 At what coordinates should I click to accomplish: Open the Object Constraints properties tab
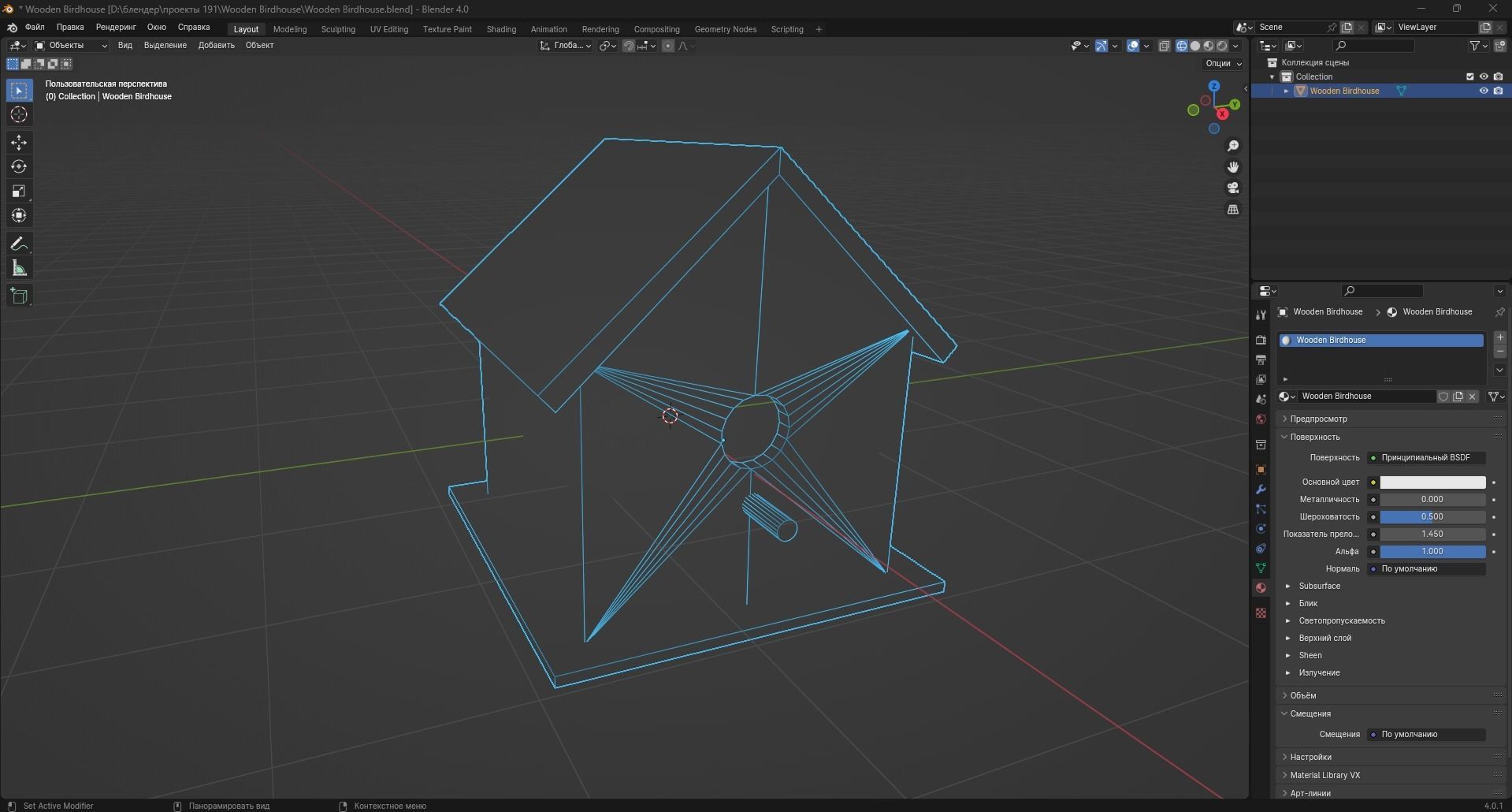coord(1261,548)
